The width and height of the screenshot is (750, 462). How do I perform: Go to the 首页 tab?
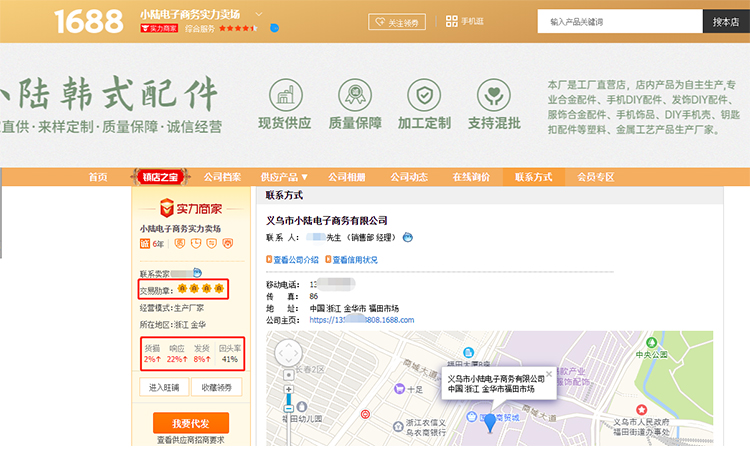coord(98,177)
